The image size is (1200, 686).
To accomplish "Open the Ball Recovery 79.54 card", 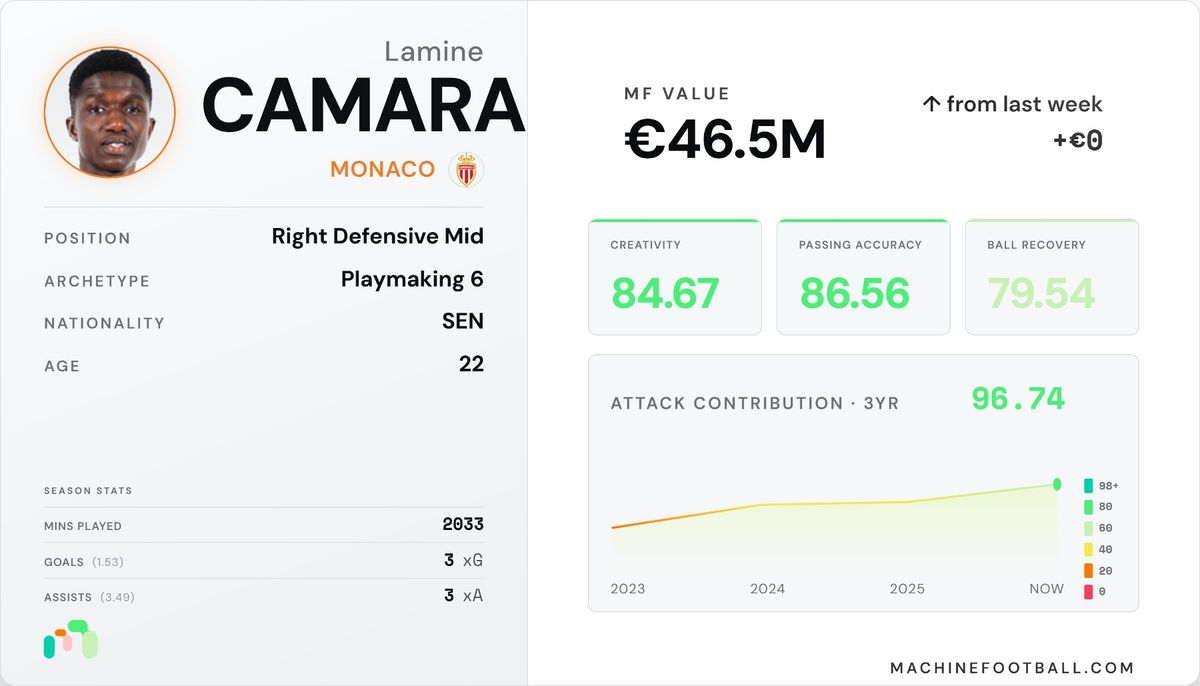I will [x=1052, y=277].
